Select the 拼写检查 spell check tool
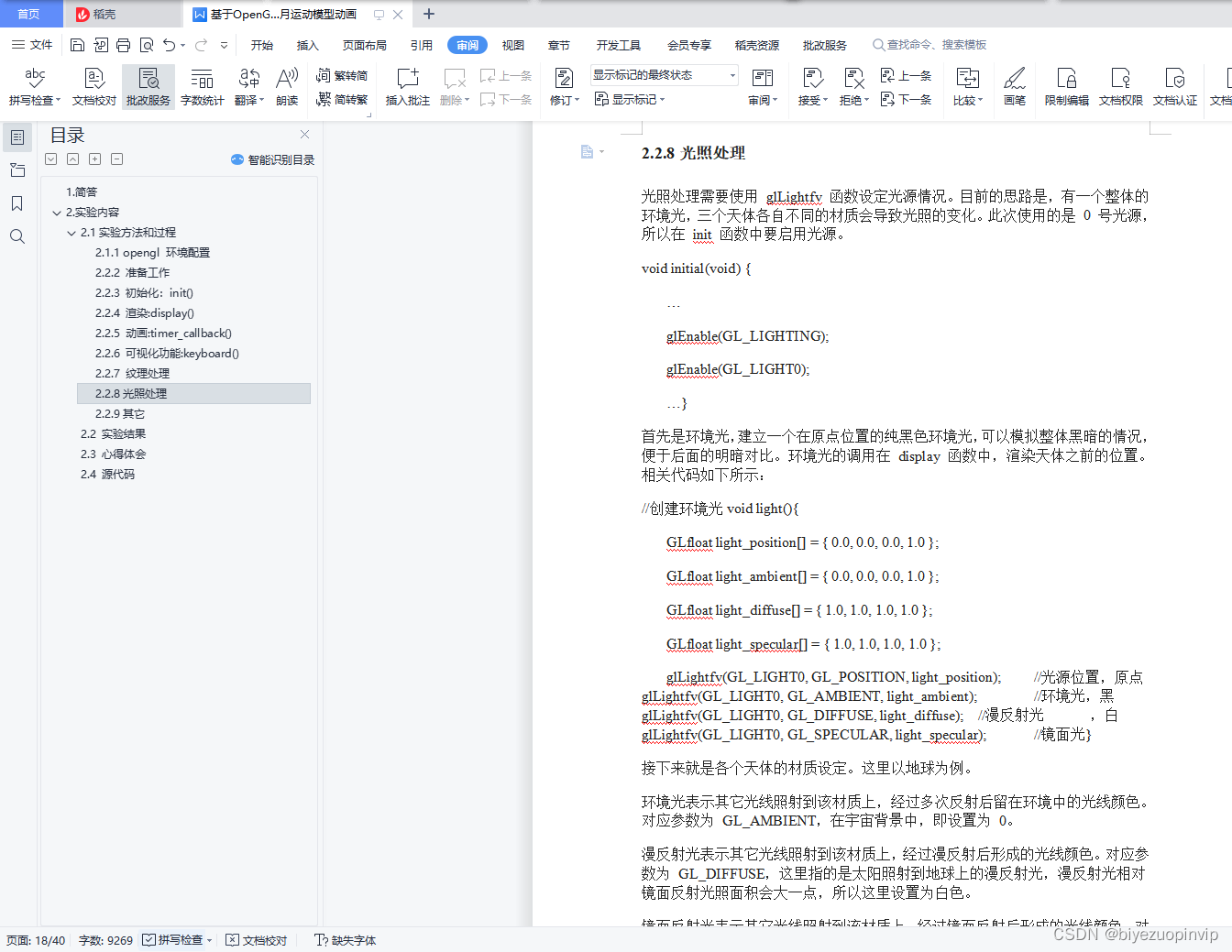 coord(34,86)
